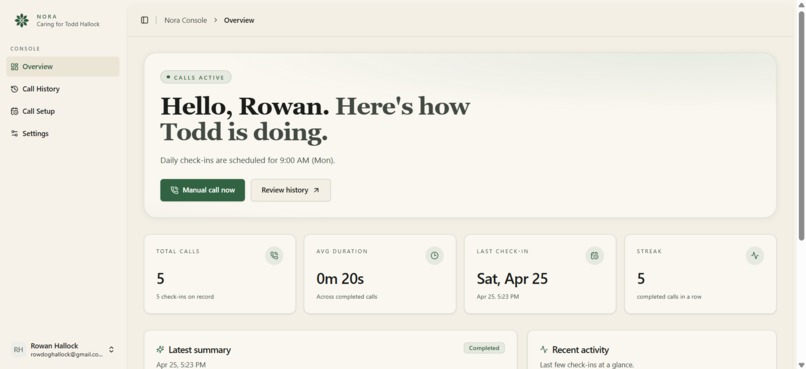Screen dimensions: 806x369
Task: Go to Call Setup page
Action: 63,111
